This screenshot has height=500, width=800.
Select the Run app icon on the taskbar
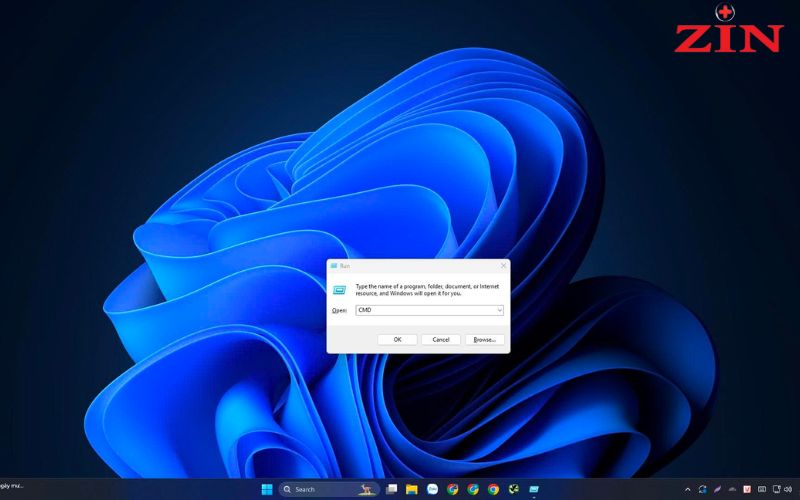[534, 489]
